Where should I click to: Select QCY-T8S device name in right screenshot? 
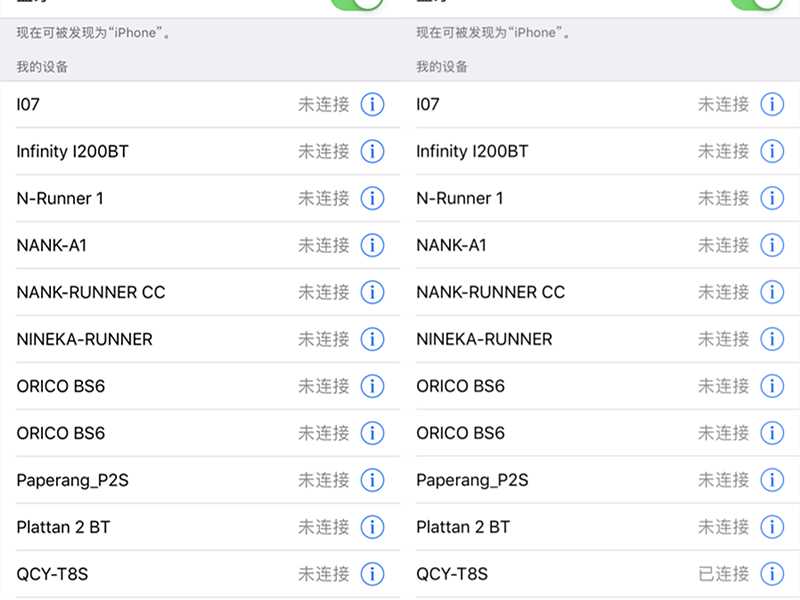pyautogui.click(x=452, y=574)
